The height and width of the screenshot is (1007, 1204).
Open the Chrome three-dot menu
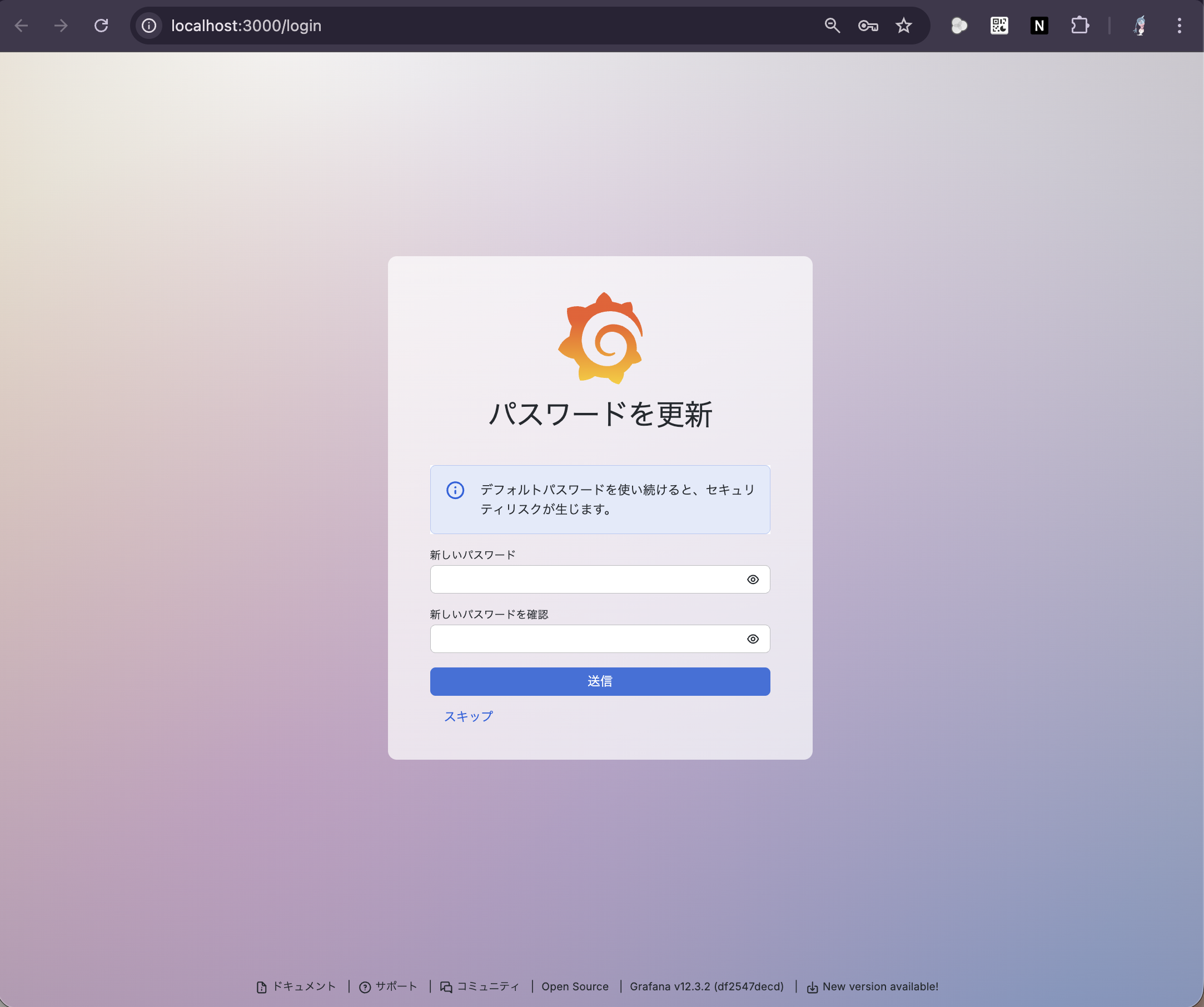pos(1179,25)
